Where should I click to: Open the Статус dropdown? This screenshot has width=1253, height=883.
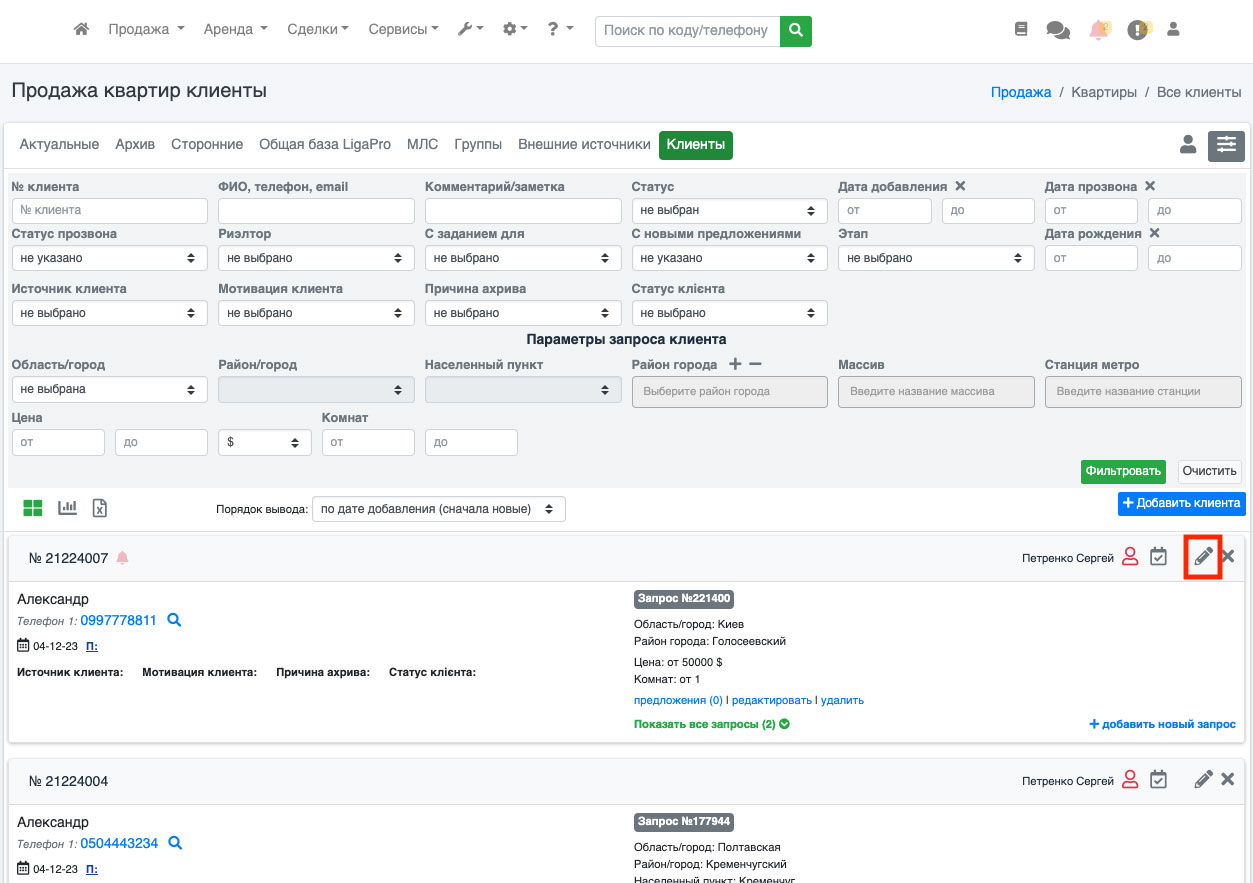point(729,211)
